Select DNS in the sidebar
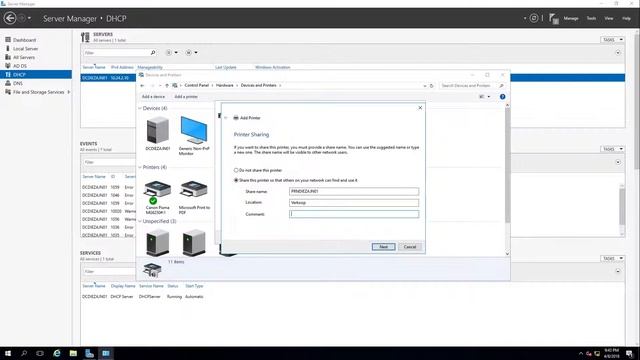Screen dimensions: 640x360 18,83
